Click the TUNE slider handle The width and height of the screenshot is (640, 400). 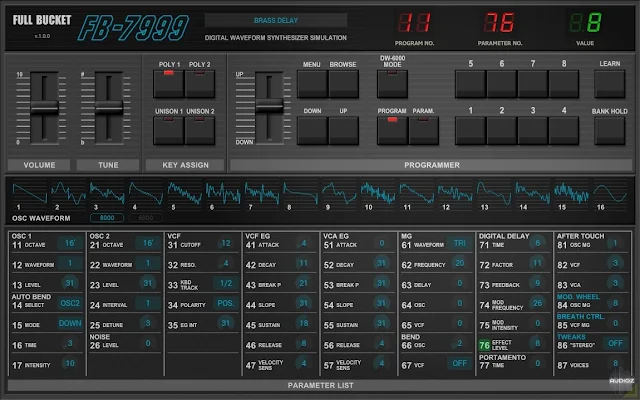(x=109, y=108)
